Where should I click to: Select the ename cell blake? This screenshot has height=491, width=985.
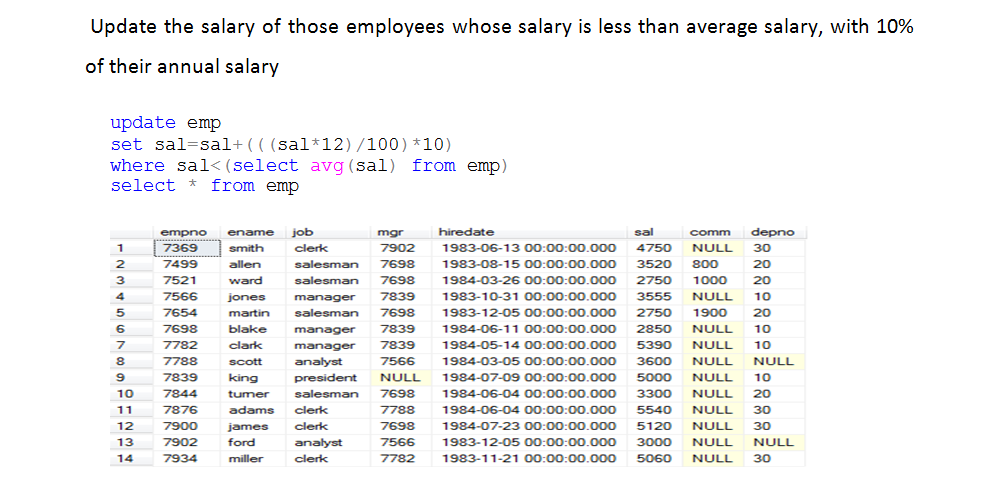pos(252,329)
